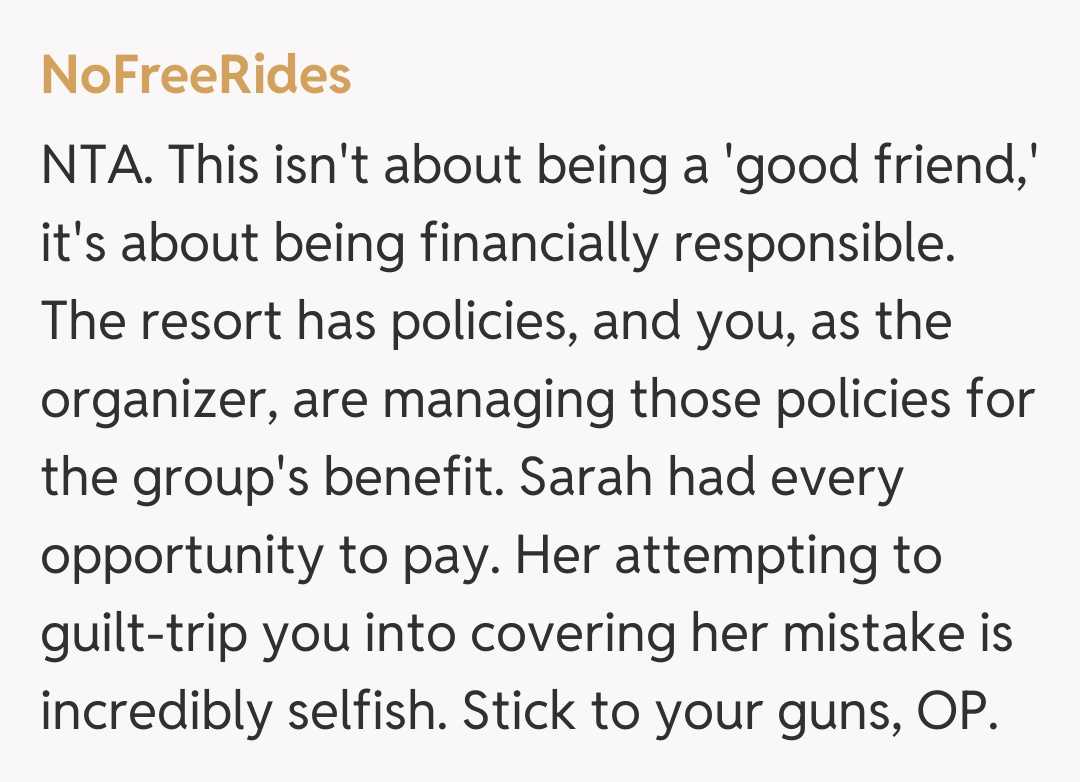Viewport: 1080px width, 782px height.
Task: Click the phrase 'Stick to your guns'
Action: point(669,713)
